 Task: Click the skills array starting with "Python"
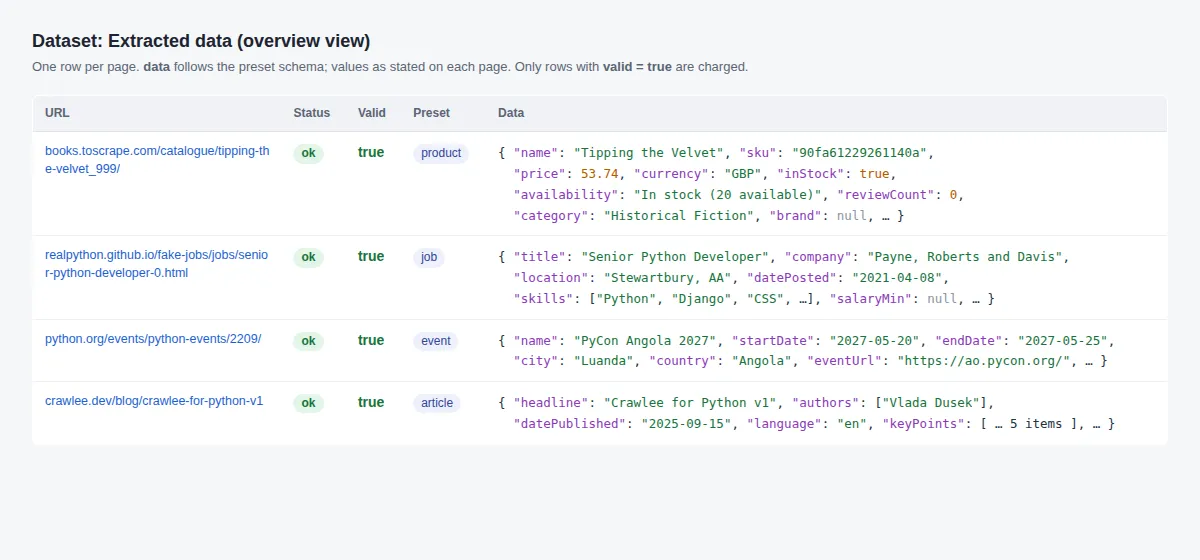click(704, 299)
